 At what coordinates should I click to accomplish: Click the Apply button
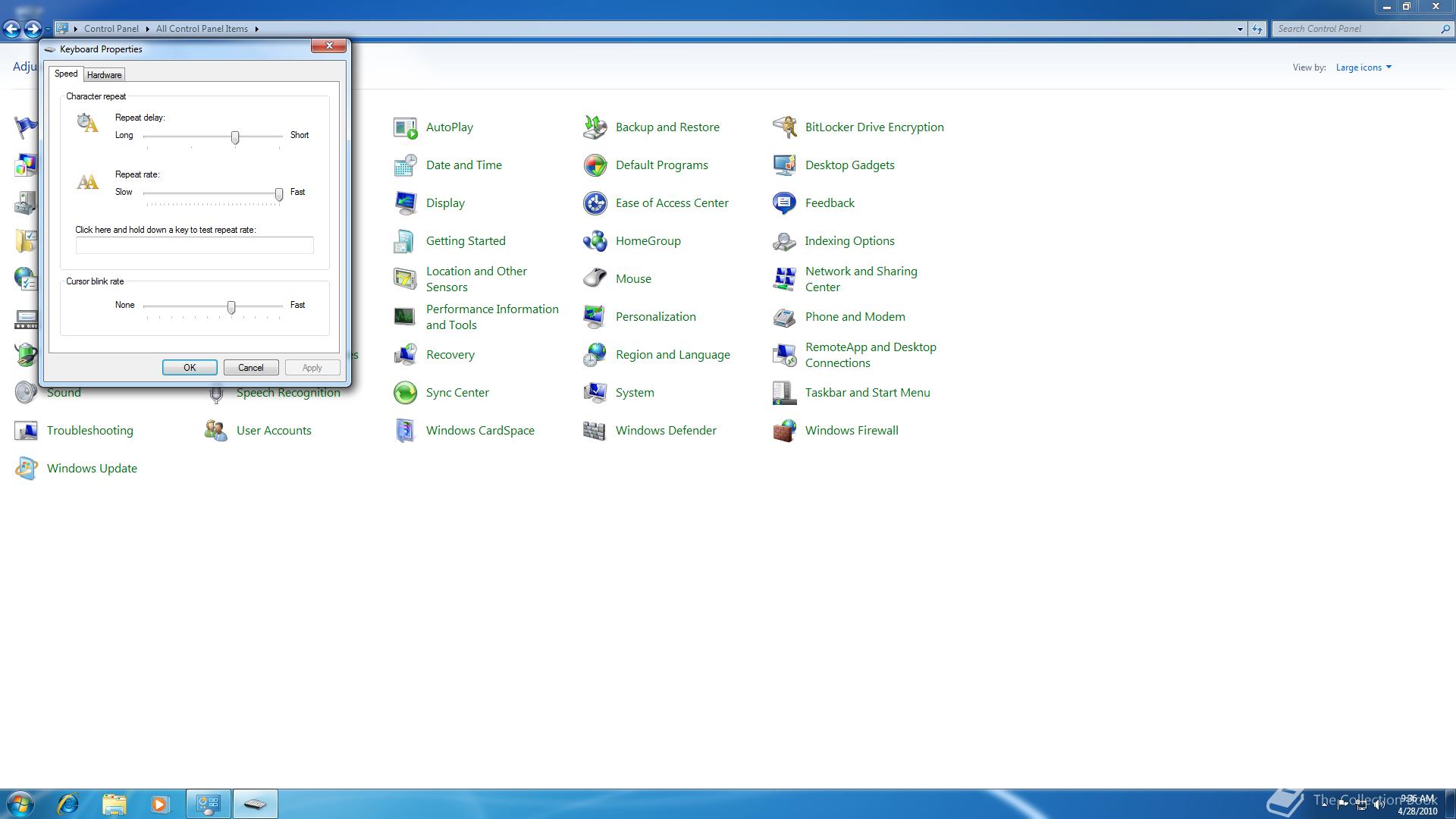pos(312,368)
